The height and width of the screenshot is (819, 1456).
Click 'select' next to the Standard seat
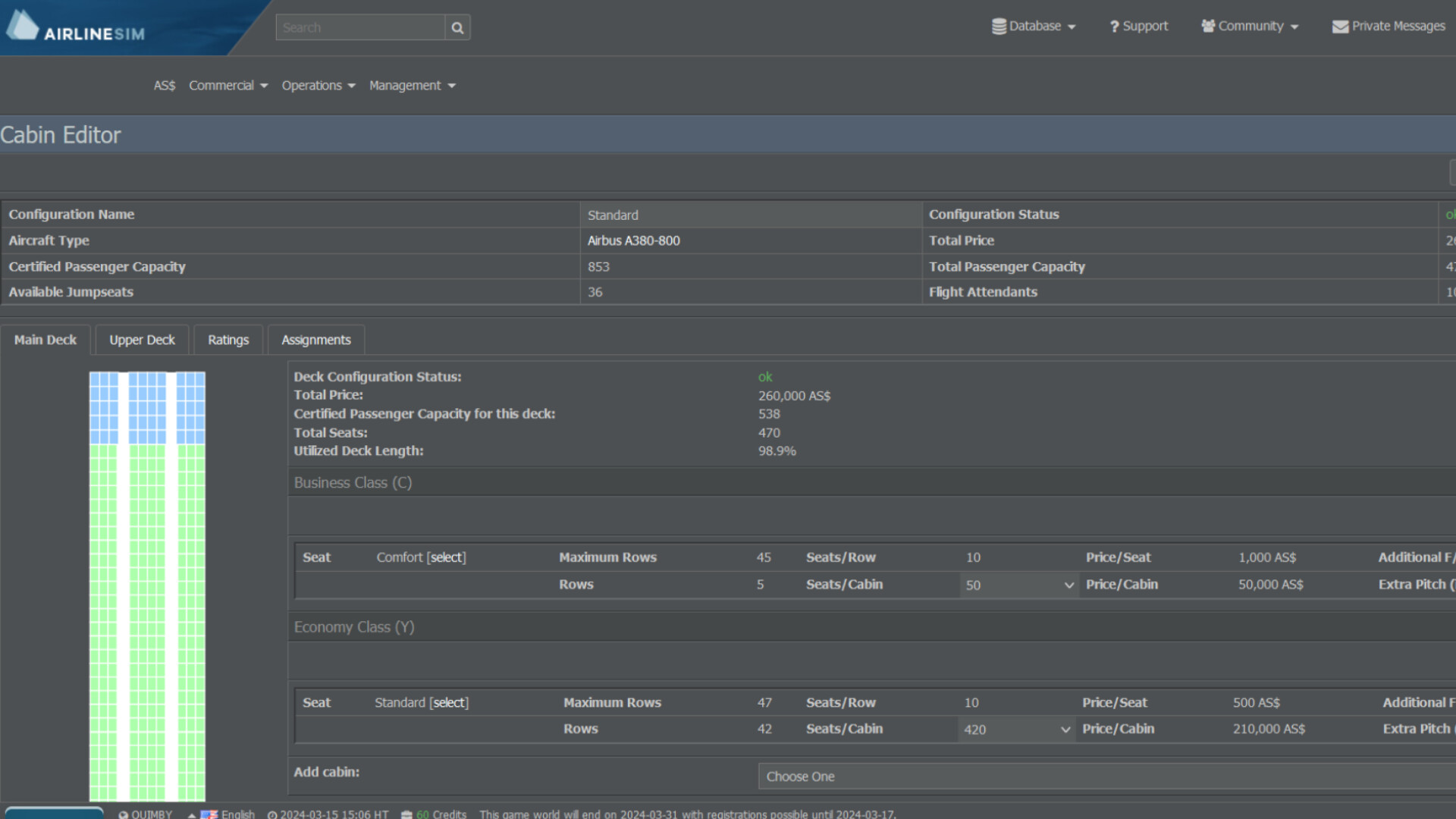tap(449, 702)
